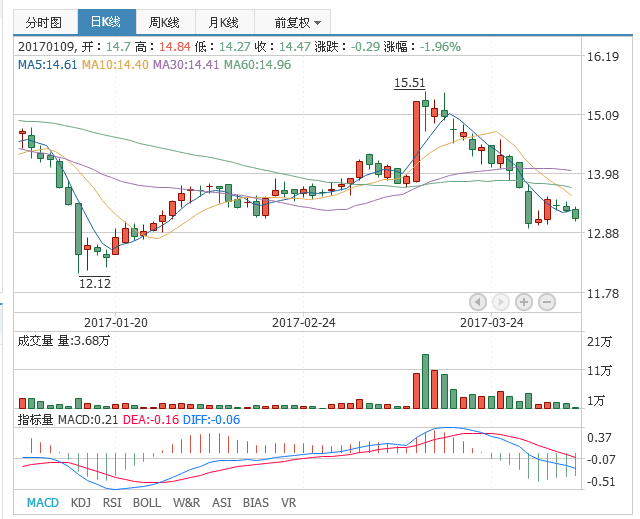Select the W&R indicator
The height and width of the screenshot is (519, 640).
coord(186,502)
